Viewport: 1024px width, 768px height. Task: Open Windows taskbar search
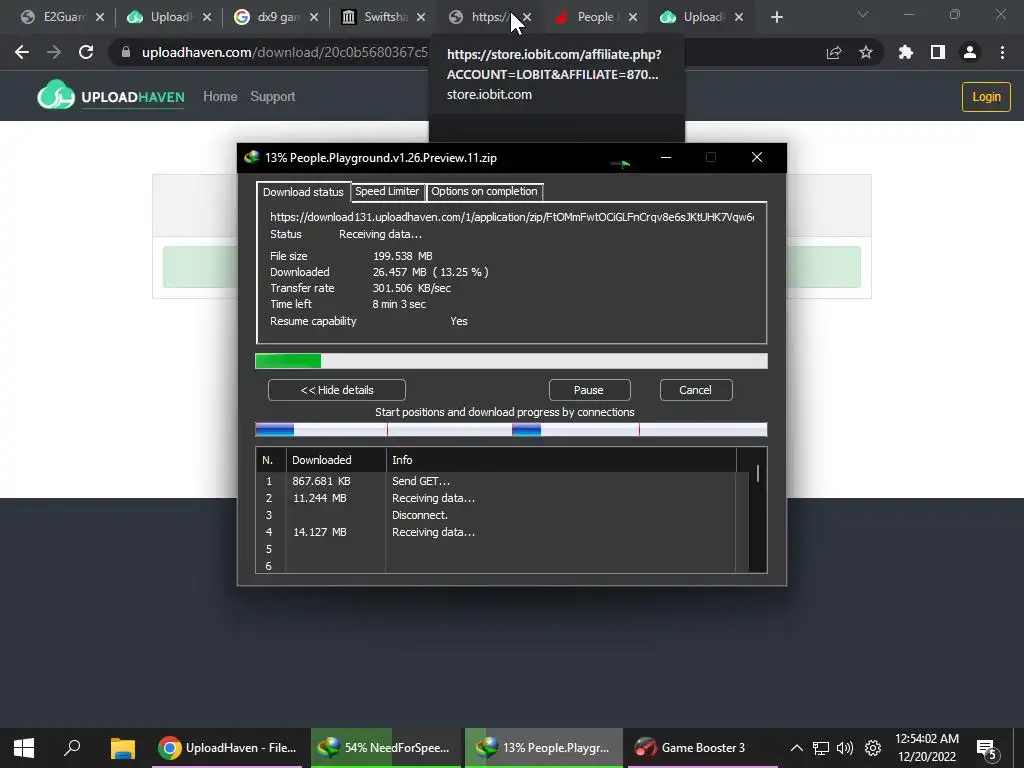pos(72,748)
